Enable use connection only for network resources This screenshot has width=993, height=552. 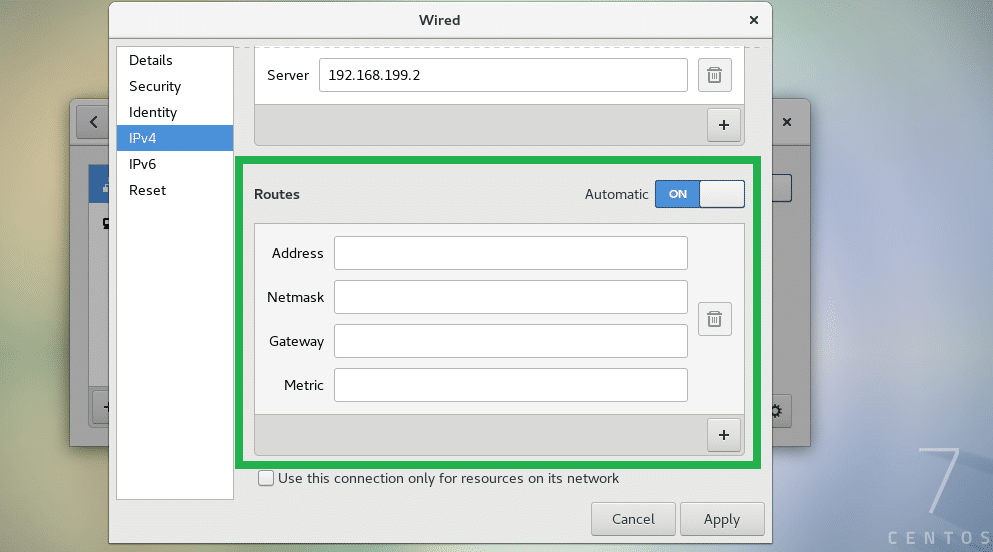tap(266, 479)
